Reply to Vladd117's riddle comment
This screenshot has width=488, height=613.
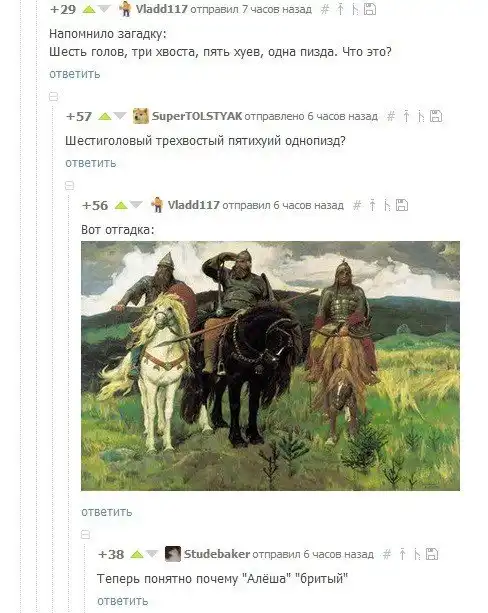point(75,74)
